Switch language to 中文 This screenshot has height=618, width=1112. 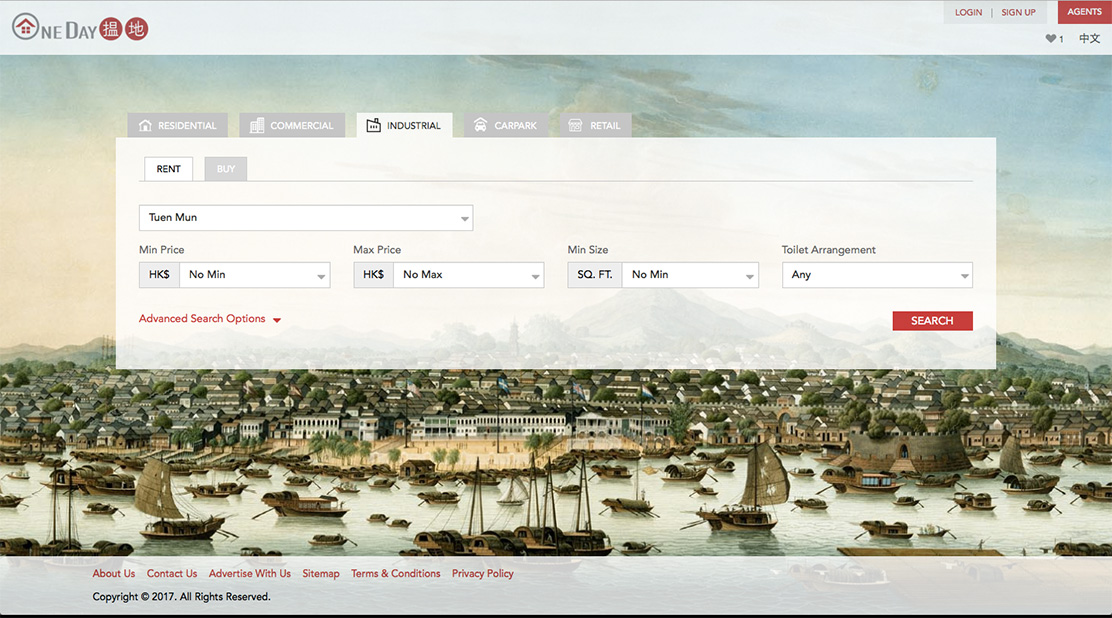tap(1089, 38)
